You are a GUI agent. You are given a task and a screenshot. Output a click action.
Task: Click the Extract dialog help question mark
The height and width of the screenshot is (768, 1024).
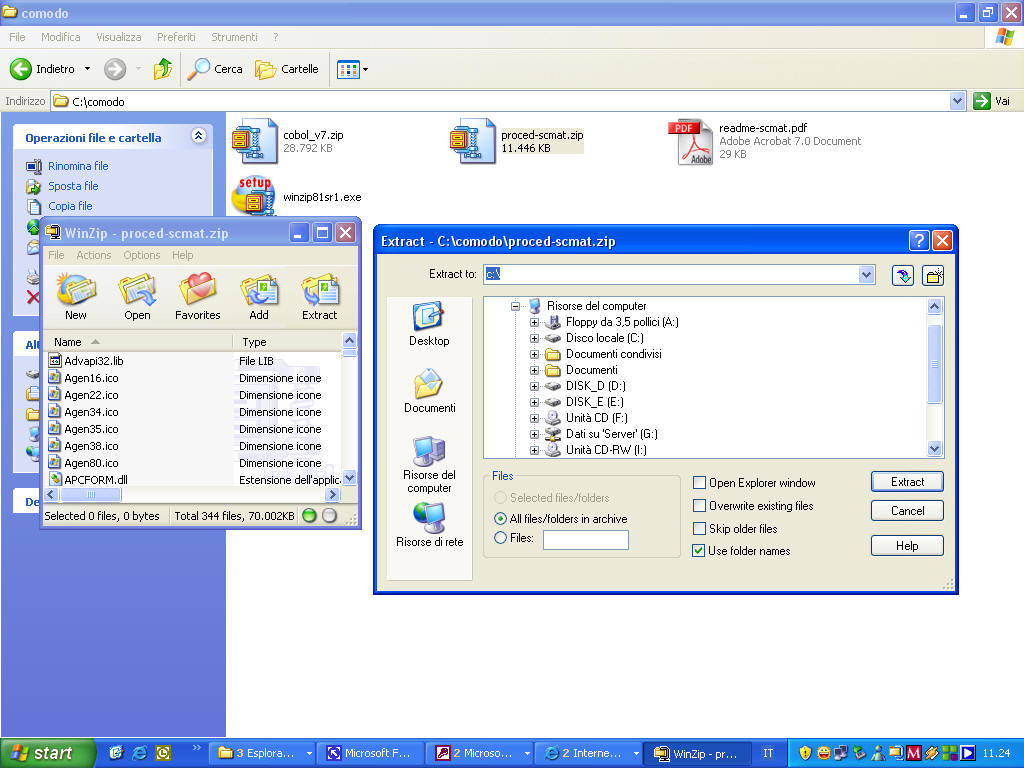coord(918,241)
